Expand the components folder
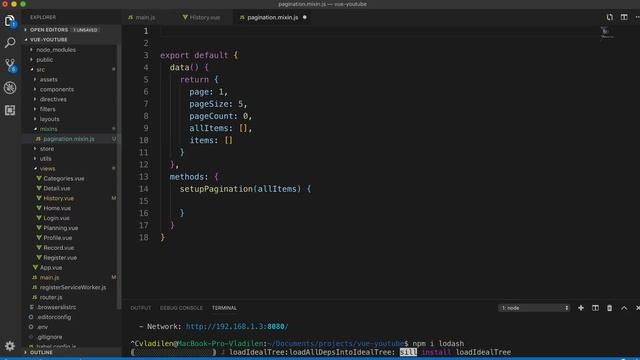This screenshot has height=360, width=640. (x=56, y=89)
